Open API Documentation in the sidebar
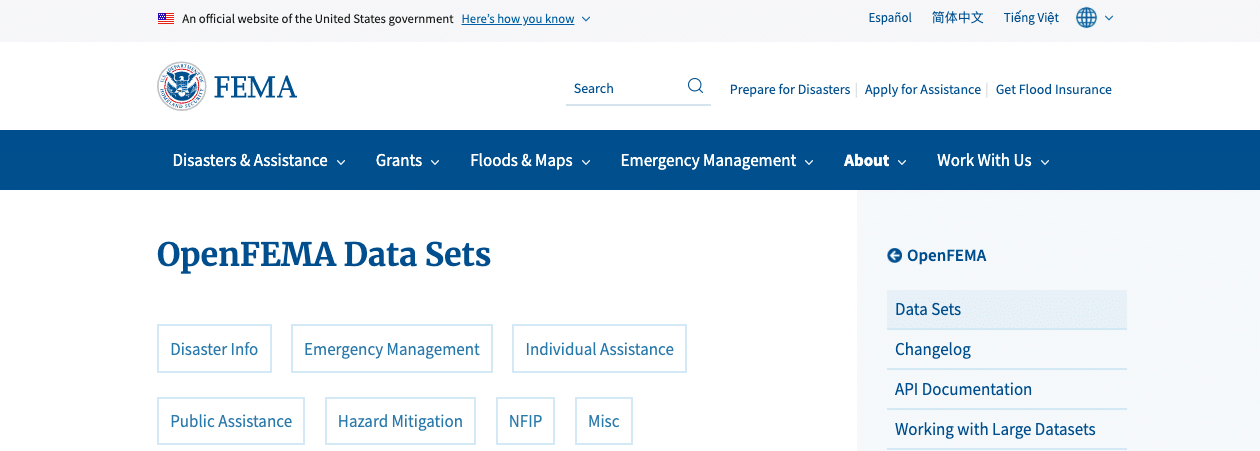The width and height of the screenshot is (1260, 451). [x=963, y=389]
